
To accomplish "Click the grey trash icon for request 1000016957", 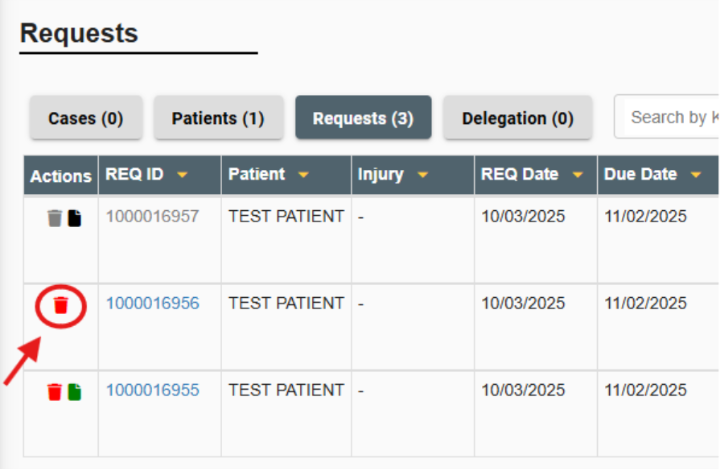I will coord(55,217).
